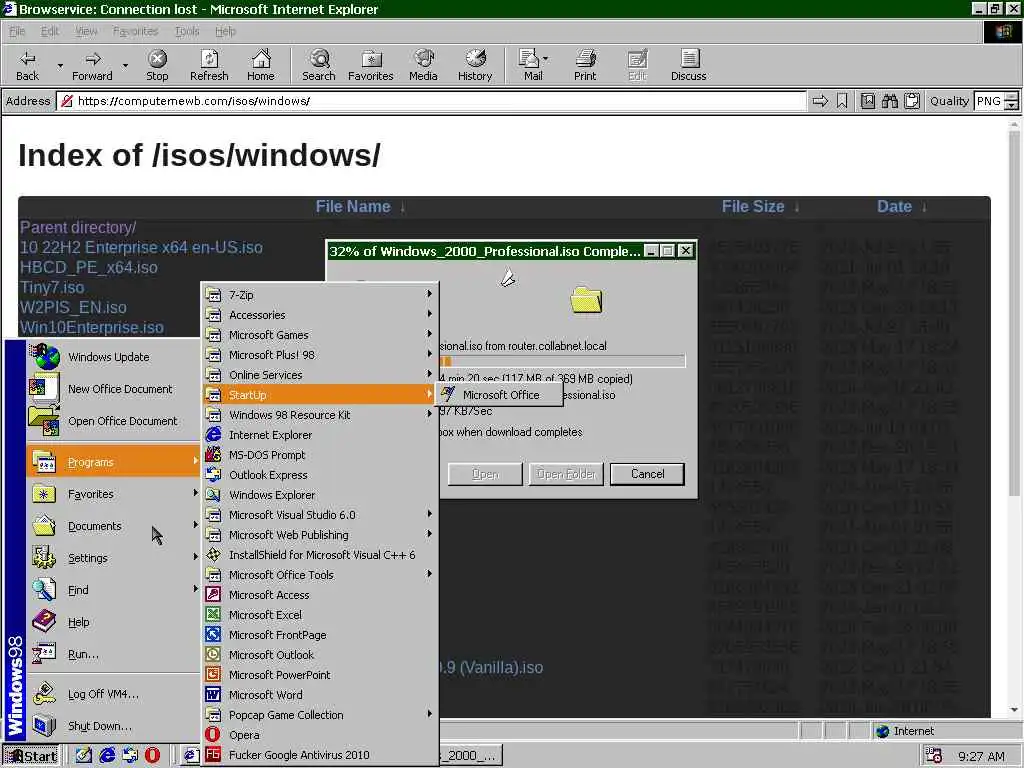Click Open Office Document in the Start menu

pyautogui.click(x=113, y=421)
